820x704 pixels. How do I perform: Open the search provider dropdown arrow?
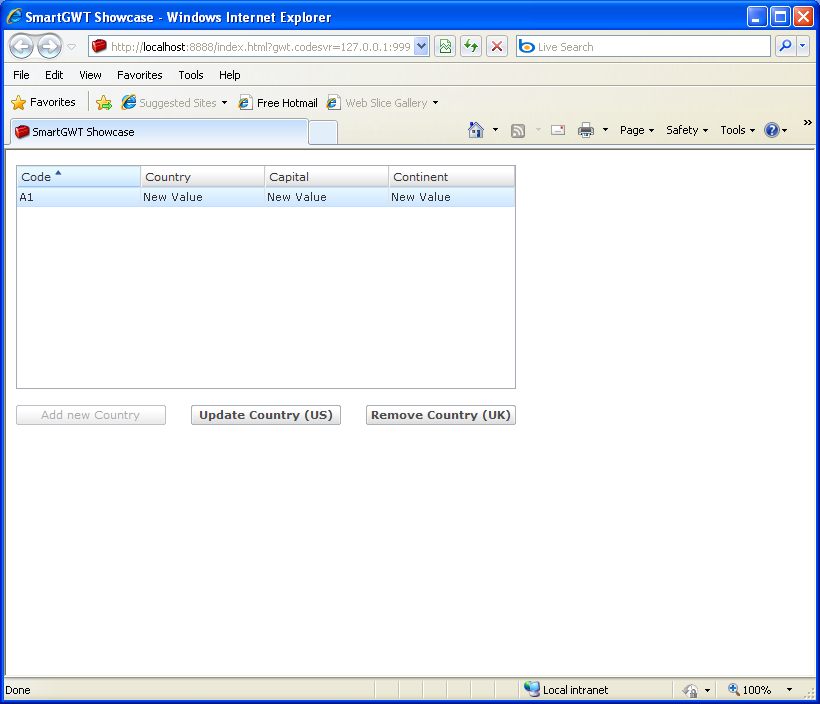[803, 47]
